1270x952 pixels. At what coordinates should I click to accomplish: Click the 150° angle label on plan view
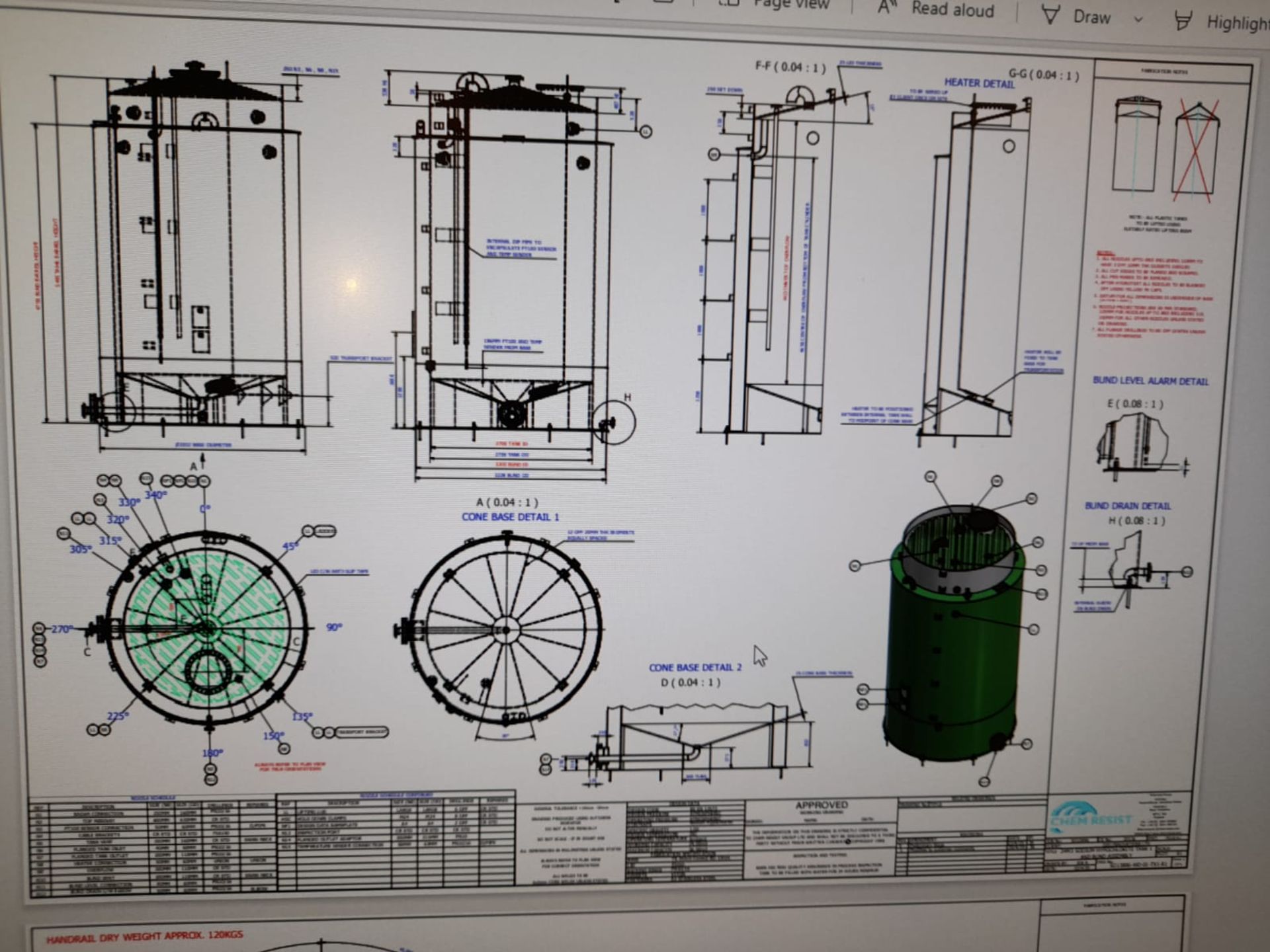pyautogui.click(x=273, y=736)
